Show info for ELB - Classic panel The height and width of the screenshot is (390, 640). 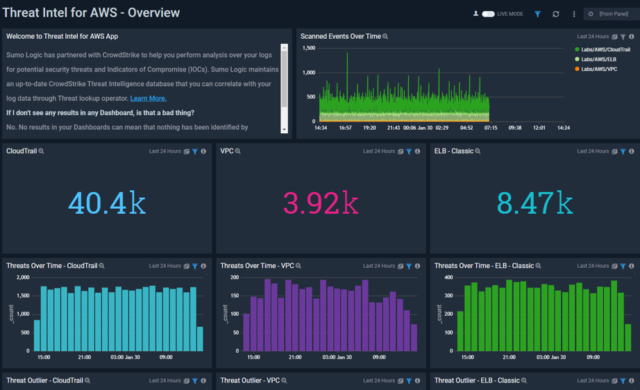coord(631,151)
